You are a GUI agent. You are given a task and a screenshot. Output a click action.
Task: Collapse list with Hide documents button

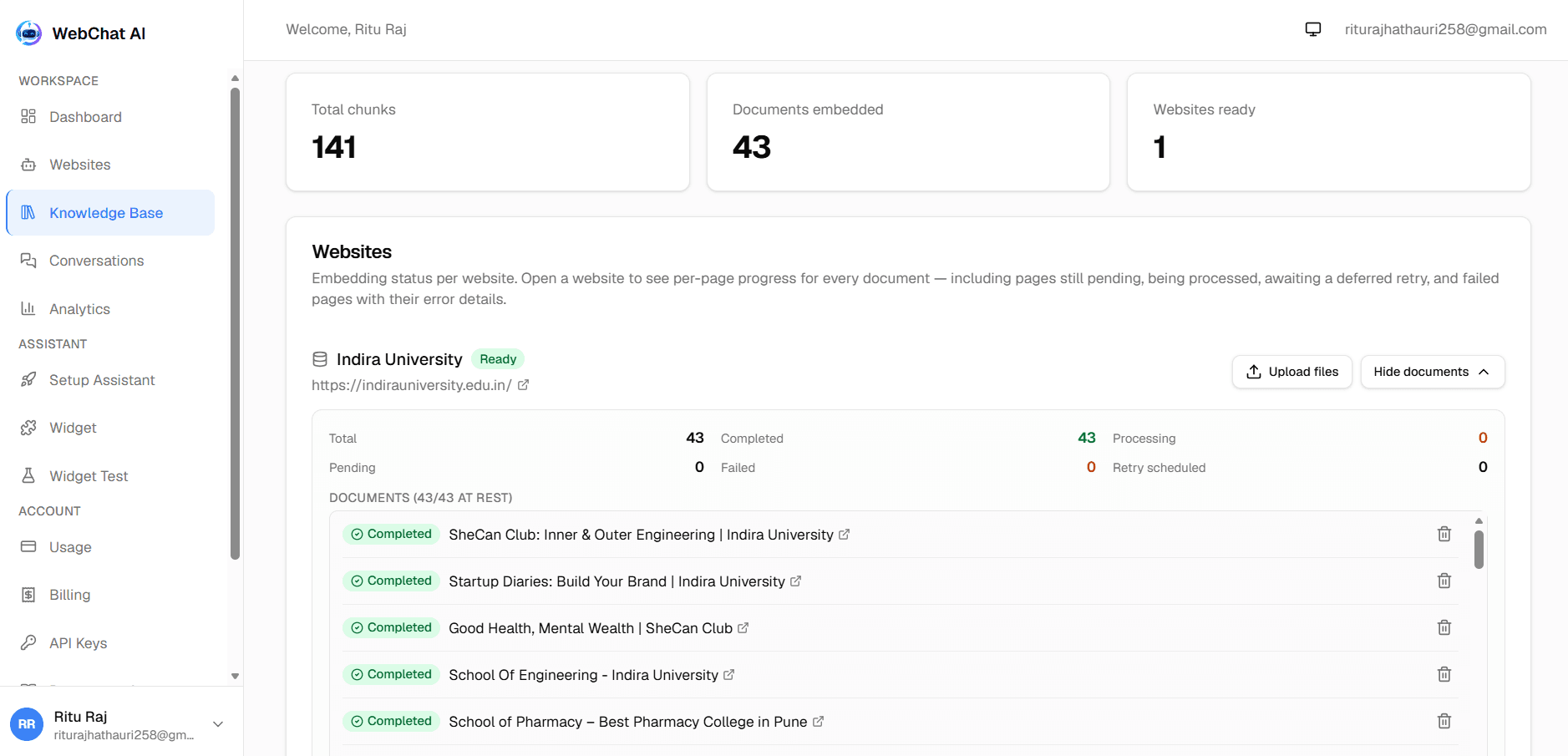pos(1433,372)
